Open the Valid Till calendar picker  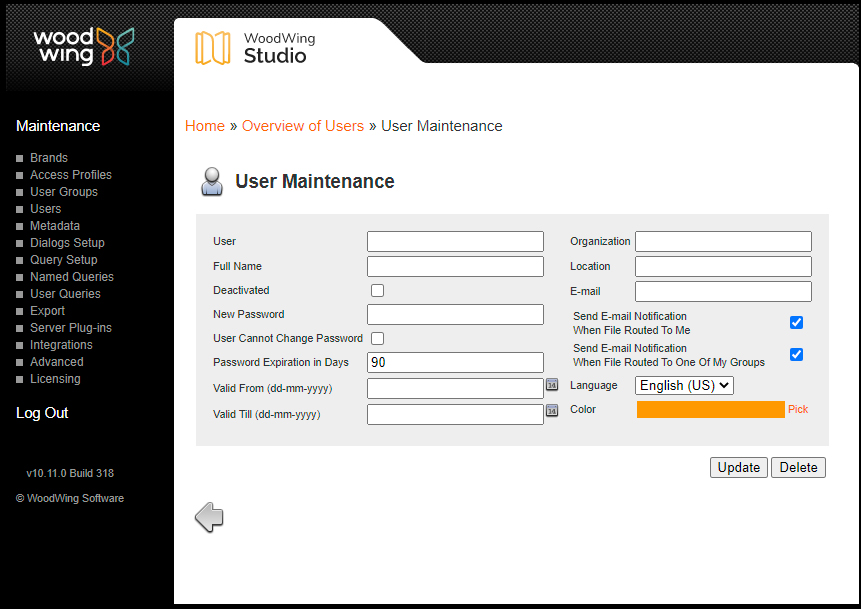(x=552, y=411)
